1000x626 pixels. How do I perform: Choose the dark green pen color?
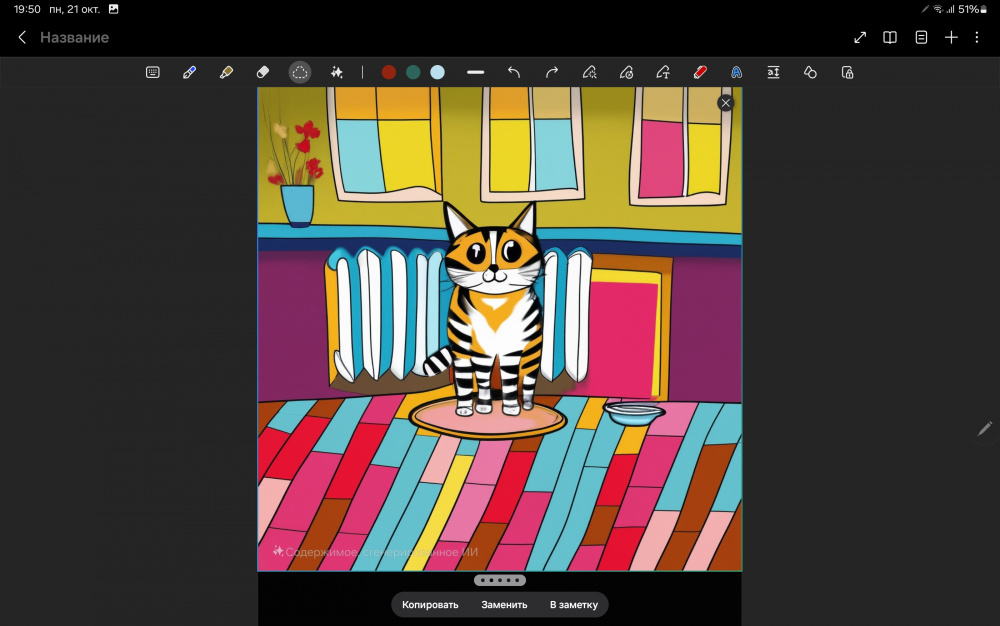click(x=413, y=73)
